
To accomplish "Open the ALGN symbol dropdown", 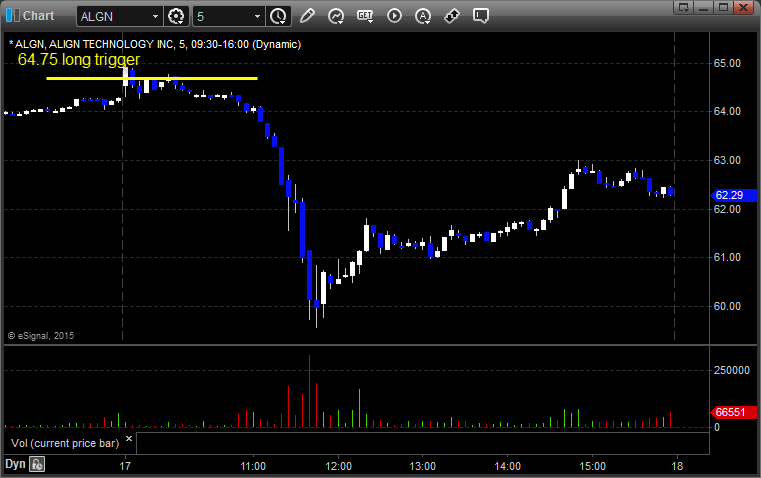I will pos(155,16).
